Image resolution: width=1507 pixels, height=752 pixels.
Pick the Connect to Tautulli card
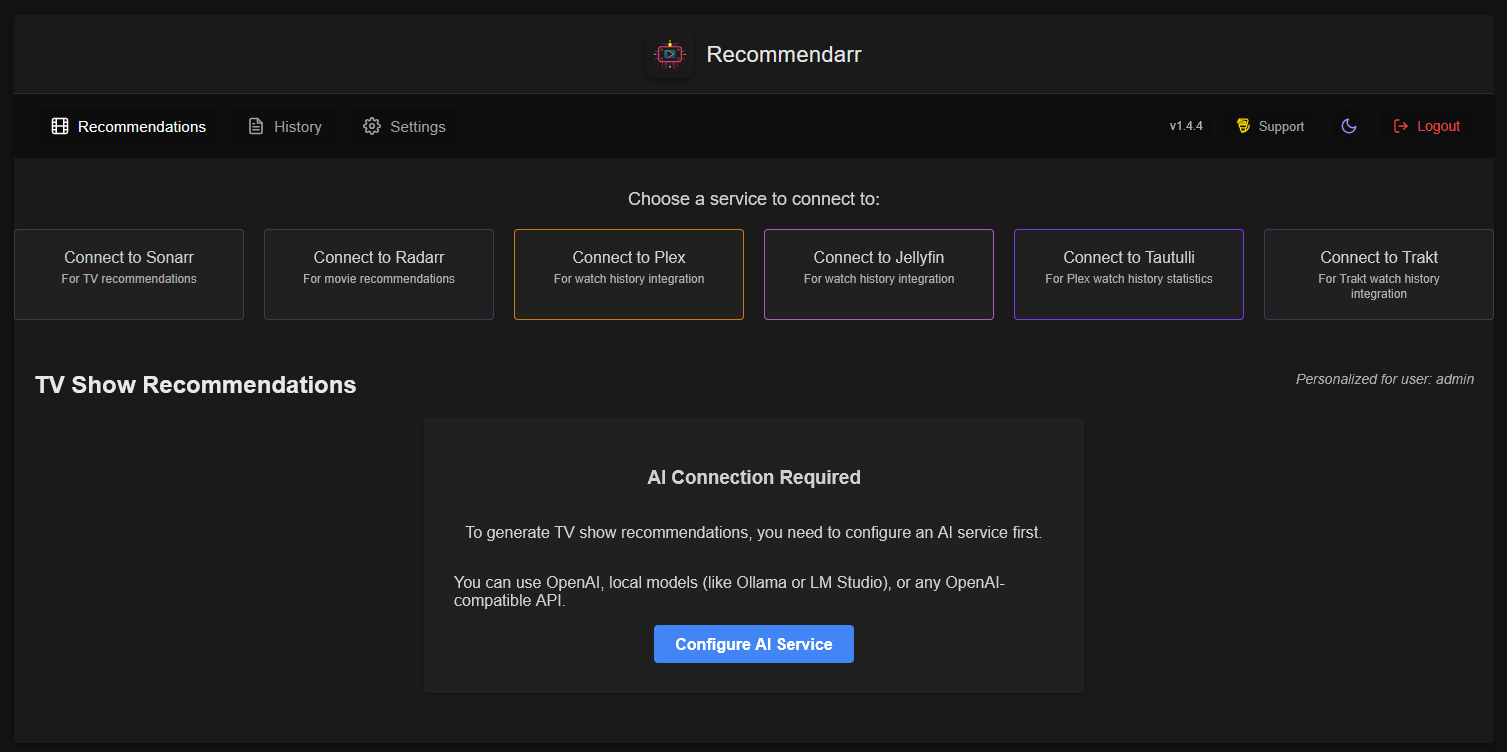tap(1129, 274)
